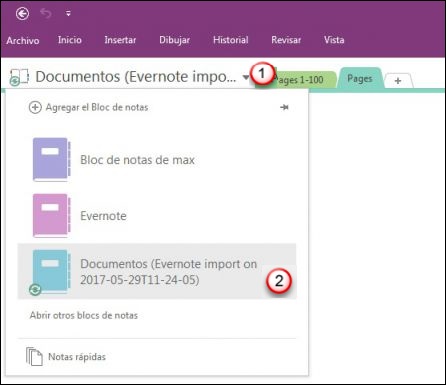Click the Back arrow icon
The width and height of the screenshot is (446, 385).
tap(22, 14)
